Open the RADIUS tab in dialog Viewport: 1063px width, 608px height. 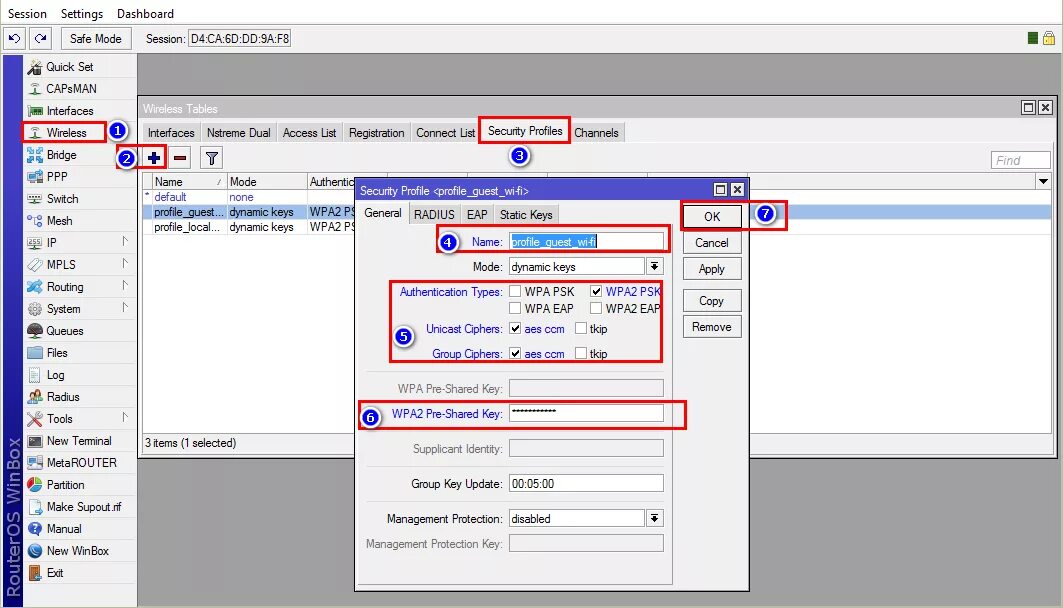click(434, 215)
